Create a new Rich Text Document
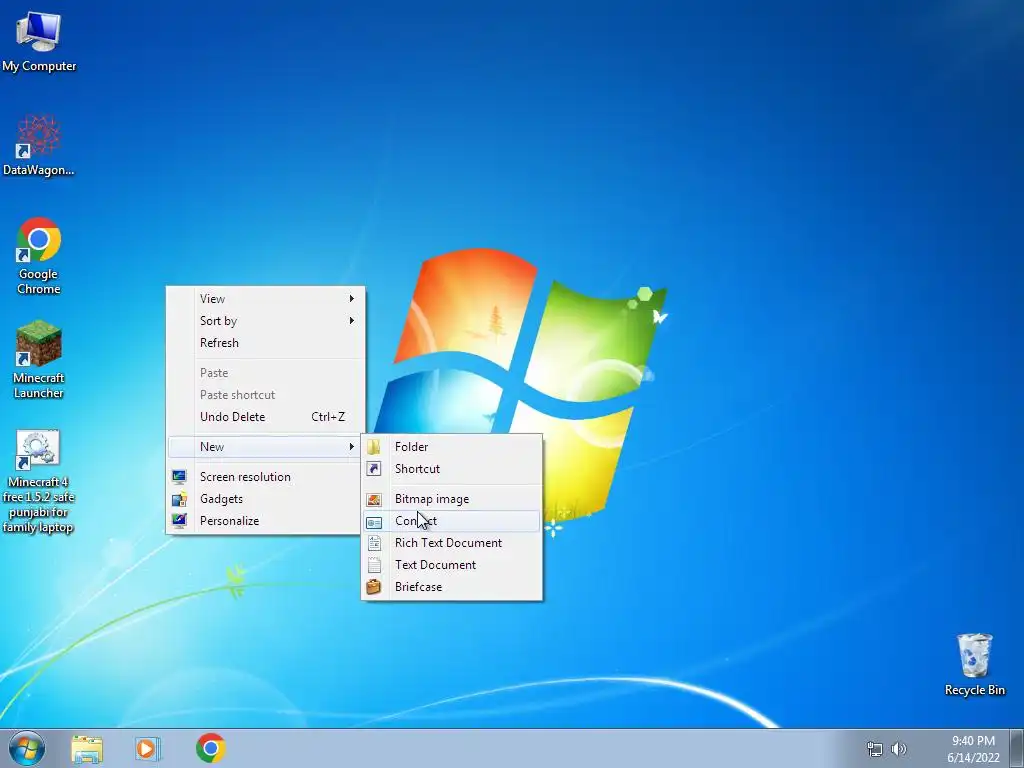This screenshot has height=768, width=1024. 451,543
